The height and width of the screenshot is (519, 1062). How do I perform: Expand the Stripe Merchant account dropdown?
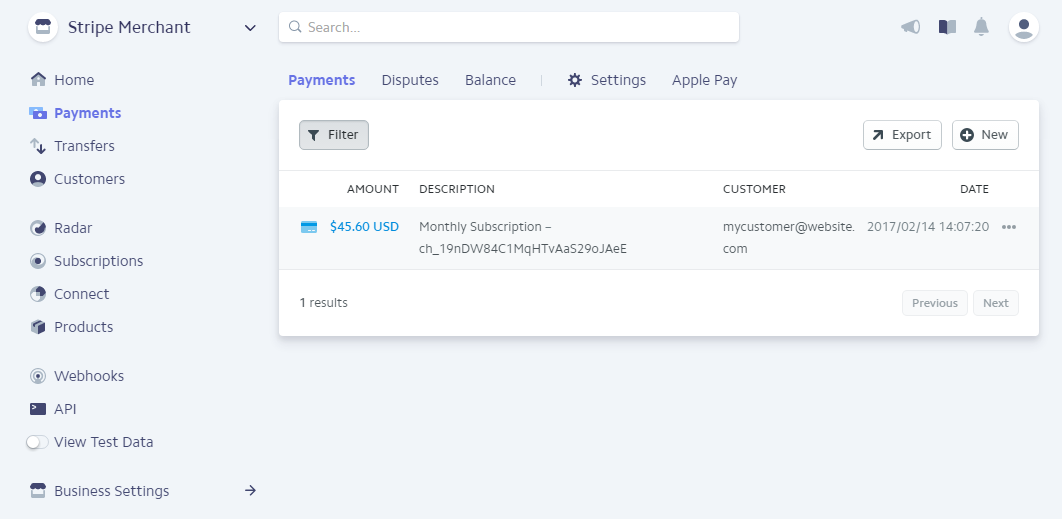tap(250, 28)
